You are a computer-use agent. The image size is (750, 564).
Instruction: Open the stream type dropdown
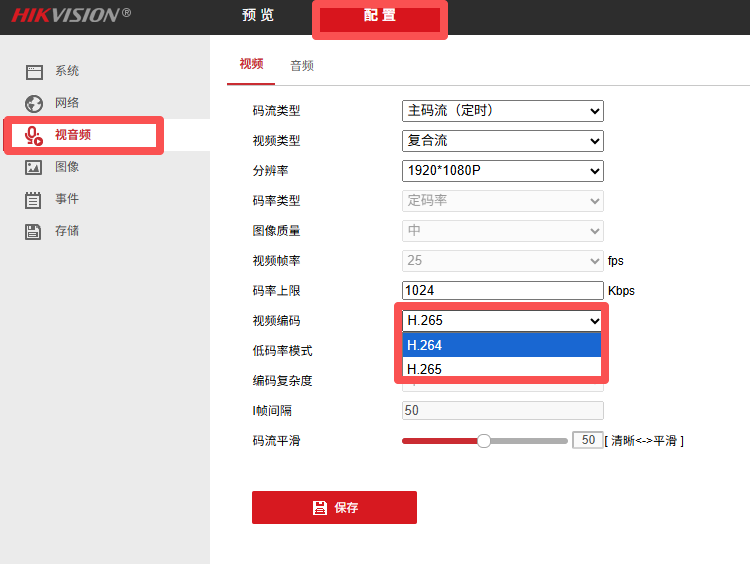(x=502, y=111)
